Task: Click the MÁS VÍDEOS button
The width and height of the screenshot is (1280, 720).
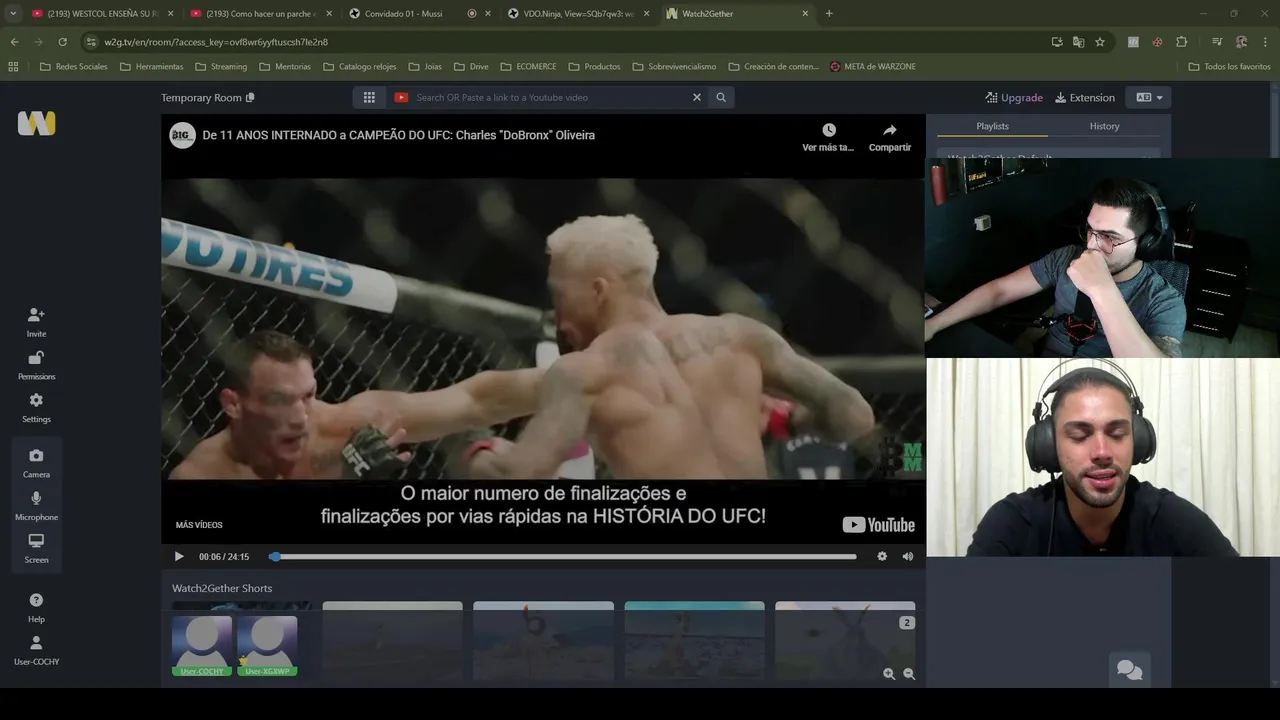Action: tap(199, 525)
